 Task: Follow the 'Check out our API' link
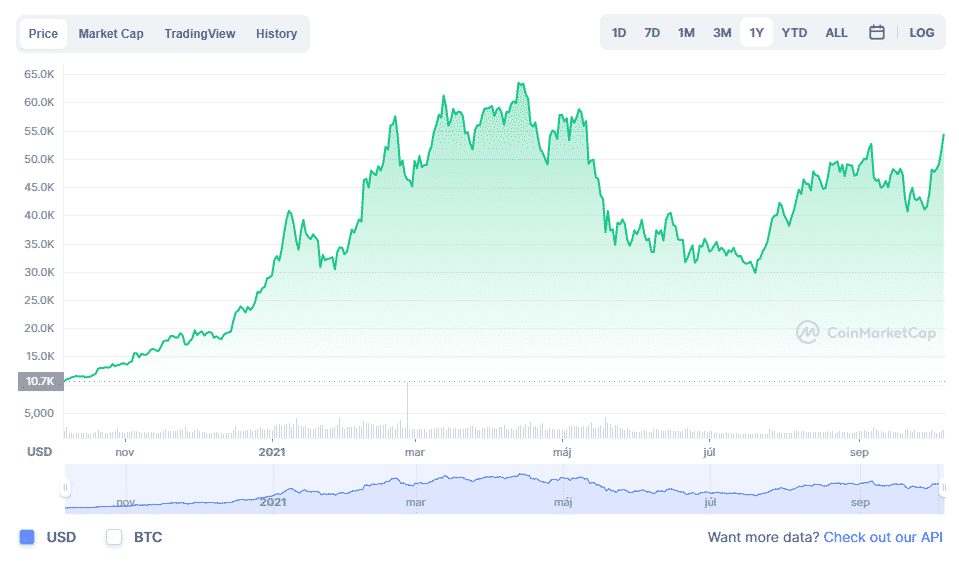click(882, 537)
